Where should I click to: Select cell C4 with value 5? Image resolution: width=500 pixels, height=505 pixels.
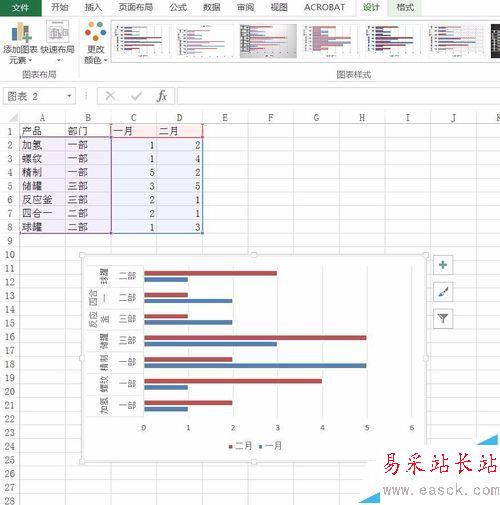[x=134, y=172]
